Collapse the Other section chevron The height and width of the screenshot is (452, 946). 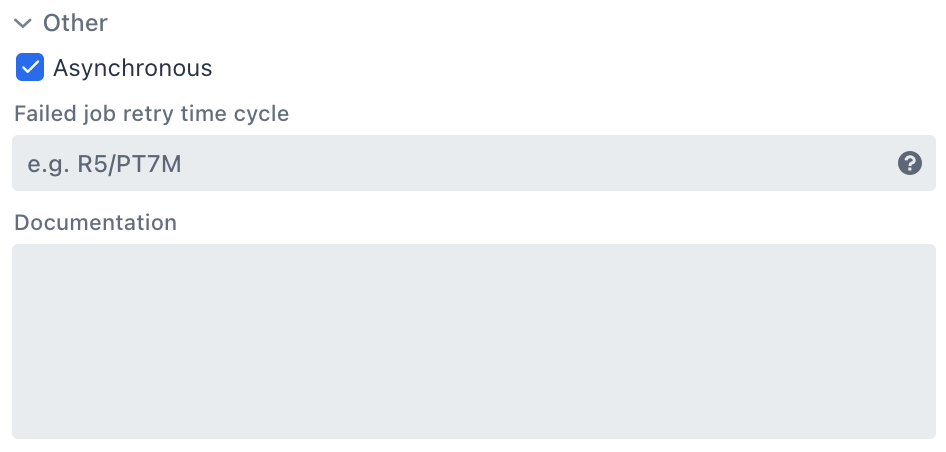click(x=23, y=23)
